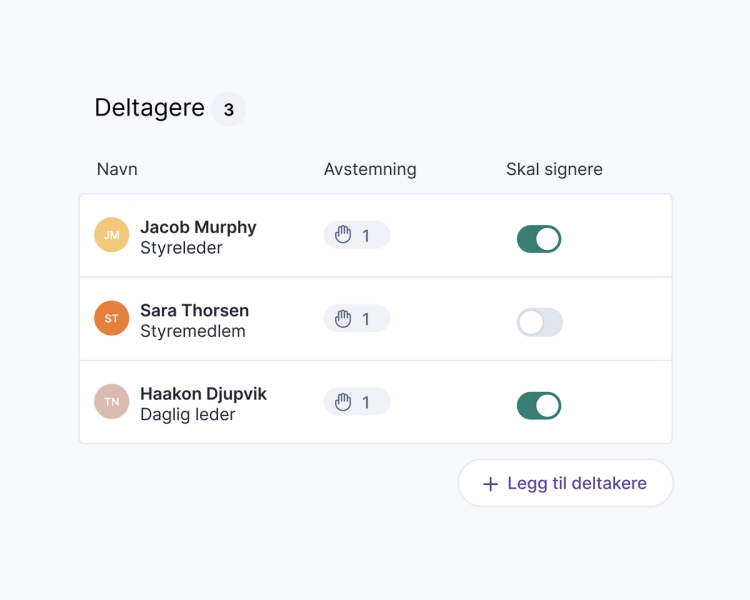Image resolution: width=750 pixels, height=600 pixels.
Task: Click the name Jacob Murphy
Action: click(198, 227)
